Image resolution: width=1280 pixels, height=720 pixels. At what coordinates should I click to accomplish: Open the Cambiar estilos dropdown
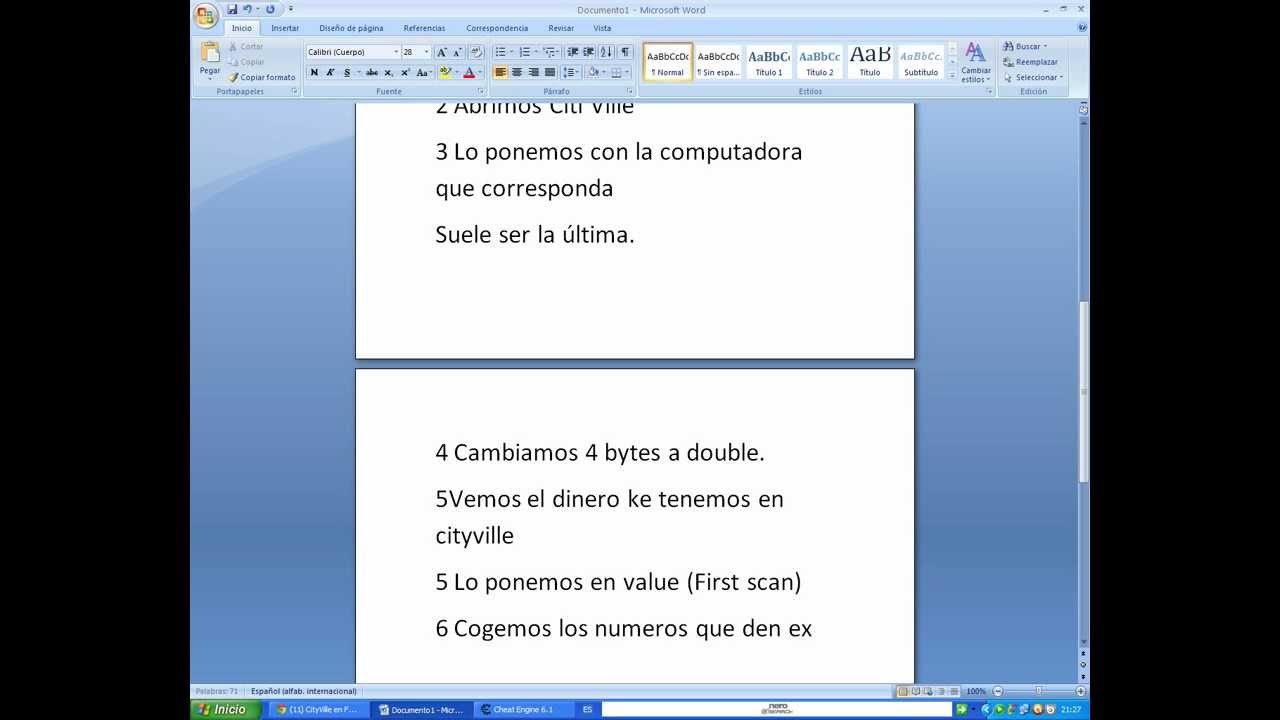pyautogui.click(x=976, y=62)
